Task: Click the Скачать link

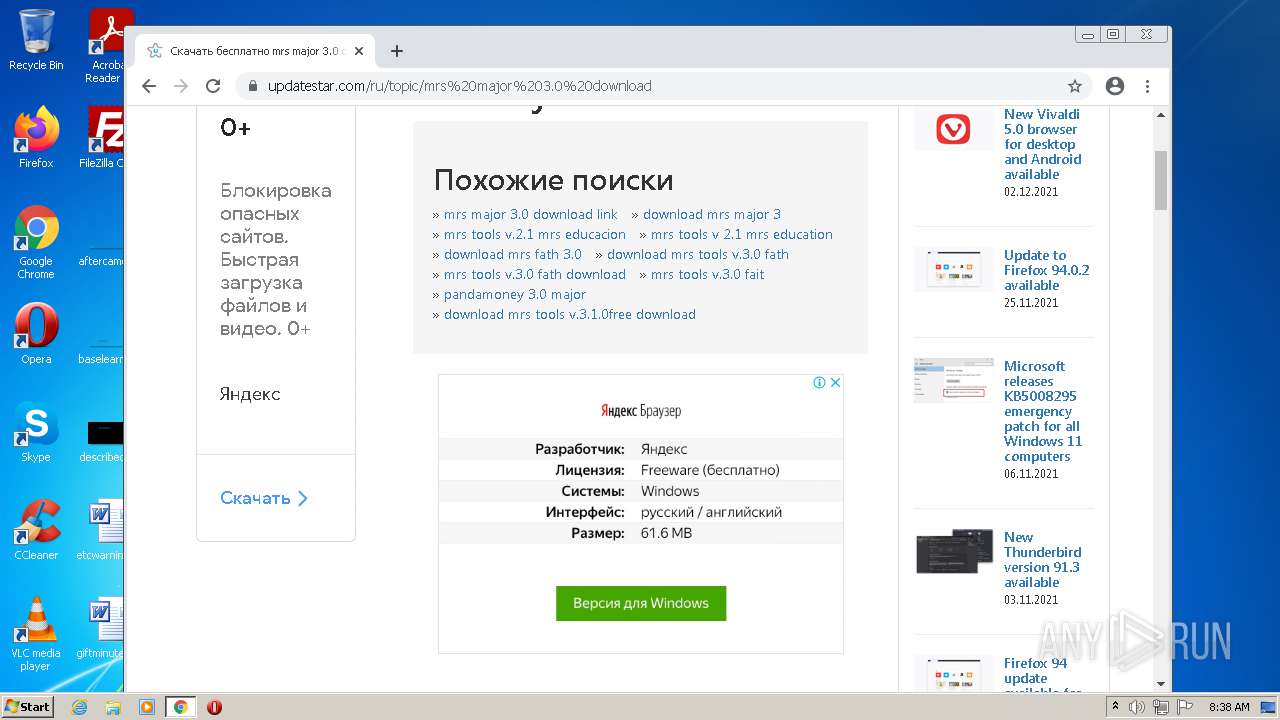Action: (264, 498)
